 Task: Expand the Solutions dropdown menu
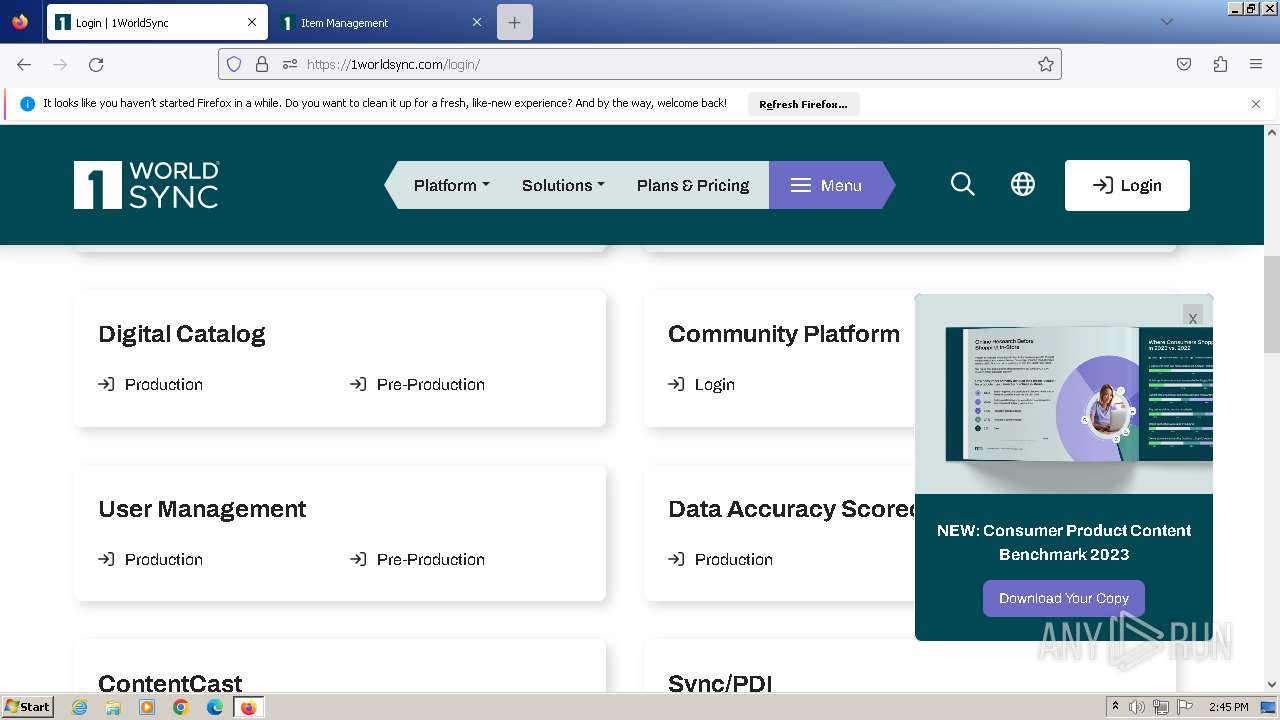pos(563,185)
